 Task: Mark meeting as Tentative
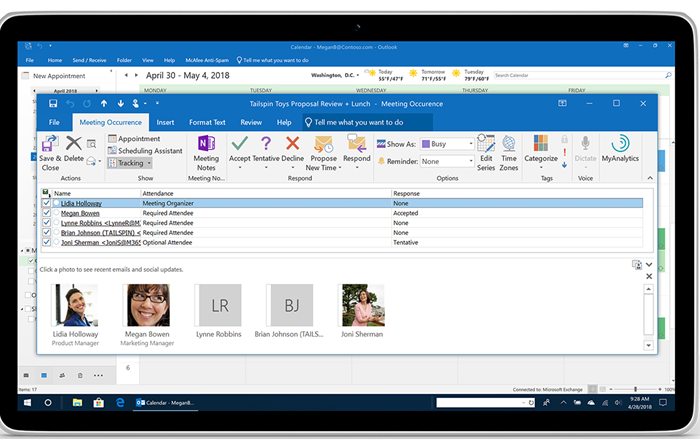266,143
